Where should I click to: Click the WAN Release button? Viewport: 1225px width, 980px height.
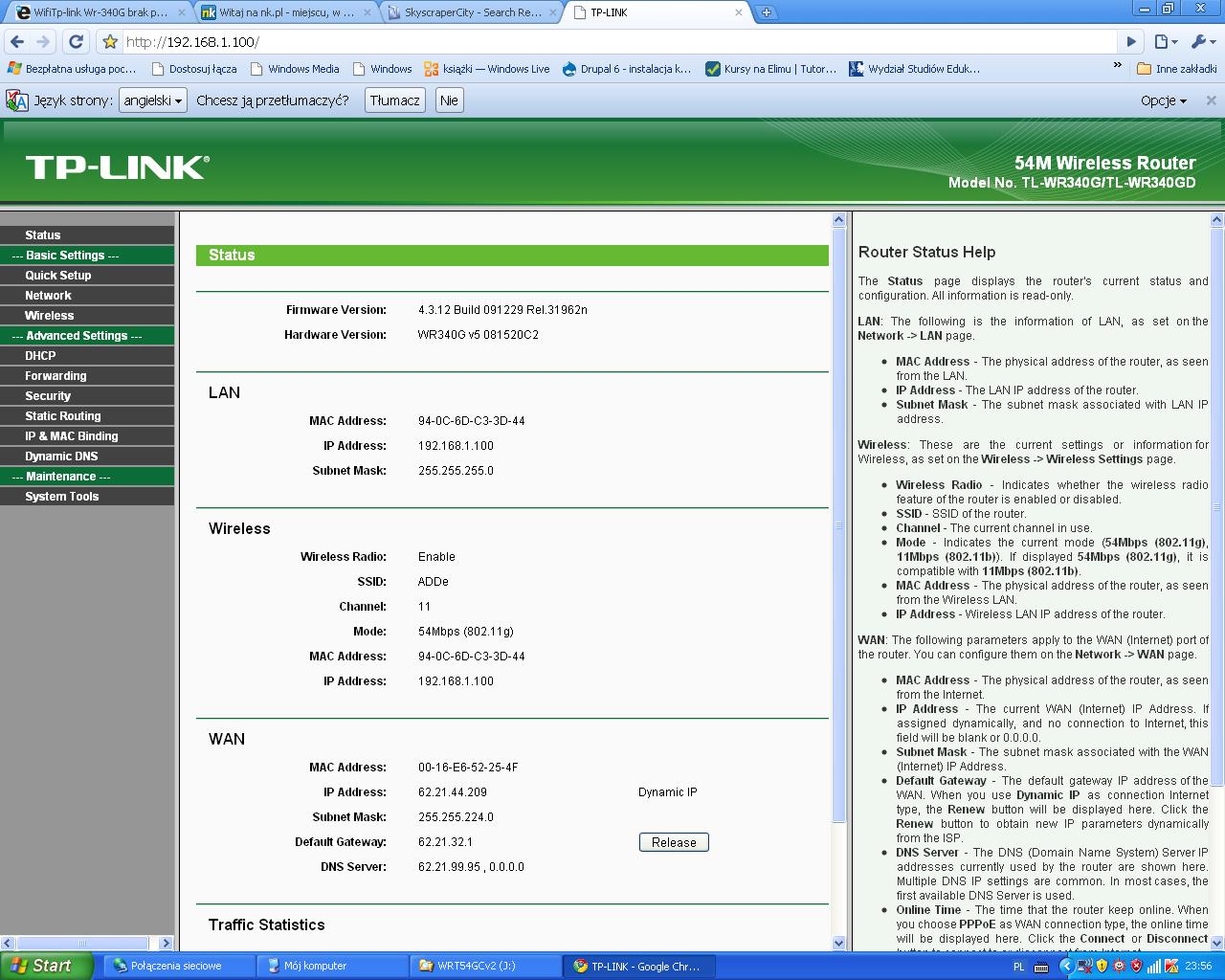[674, 842]
